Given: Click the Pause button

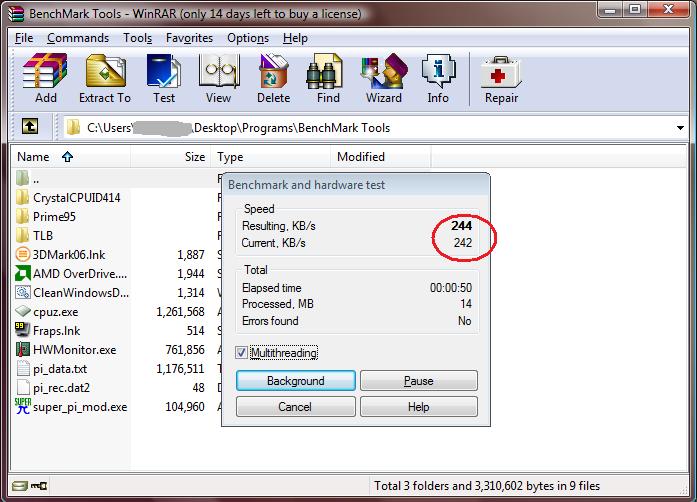Looking at the screenshot, I should (419, 381).
